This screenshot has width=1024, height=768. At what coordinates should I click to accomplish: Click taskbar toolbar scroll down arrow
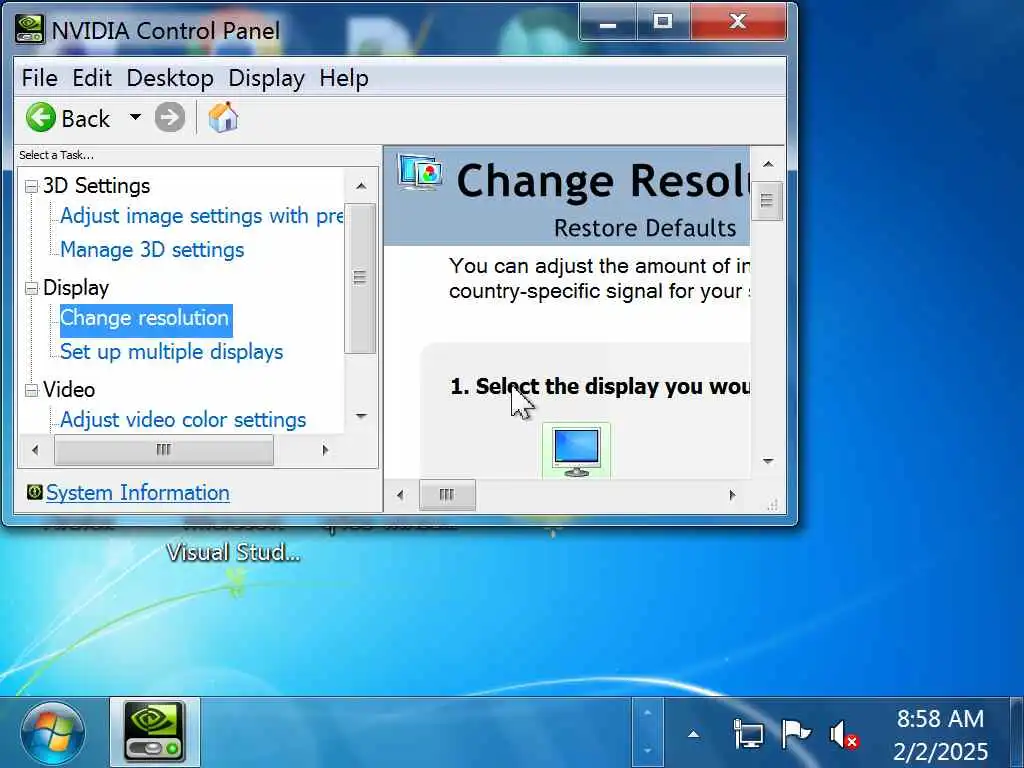(648, 752)
